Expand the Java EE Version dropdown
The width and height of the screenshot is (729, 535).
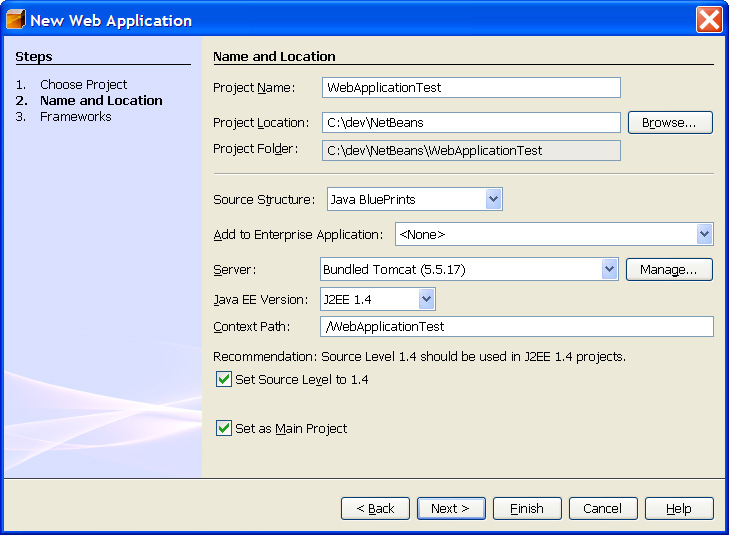pyautogui.click(x=427, y=298)
